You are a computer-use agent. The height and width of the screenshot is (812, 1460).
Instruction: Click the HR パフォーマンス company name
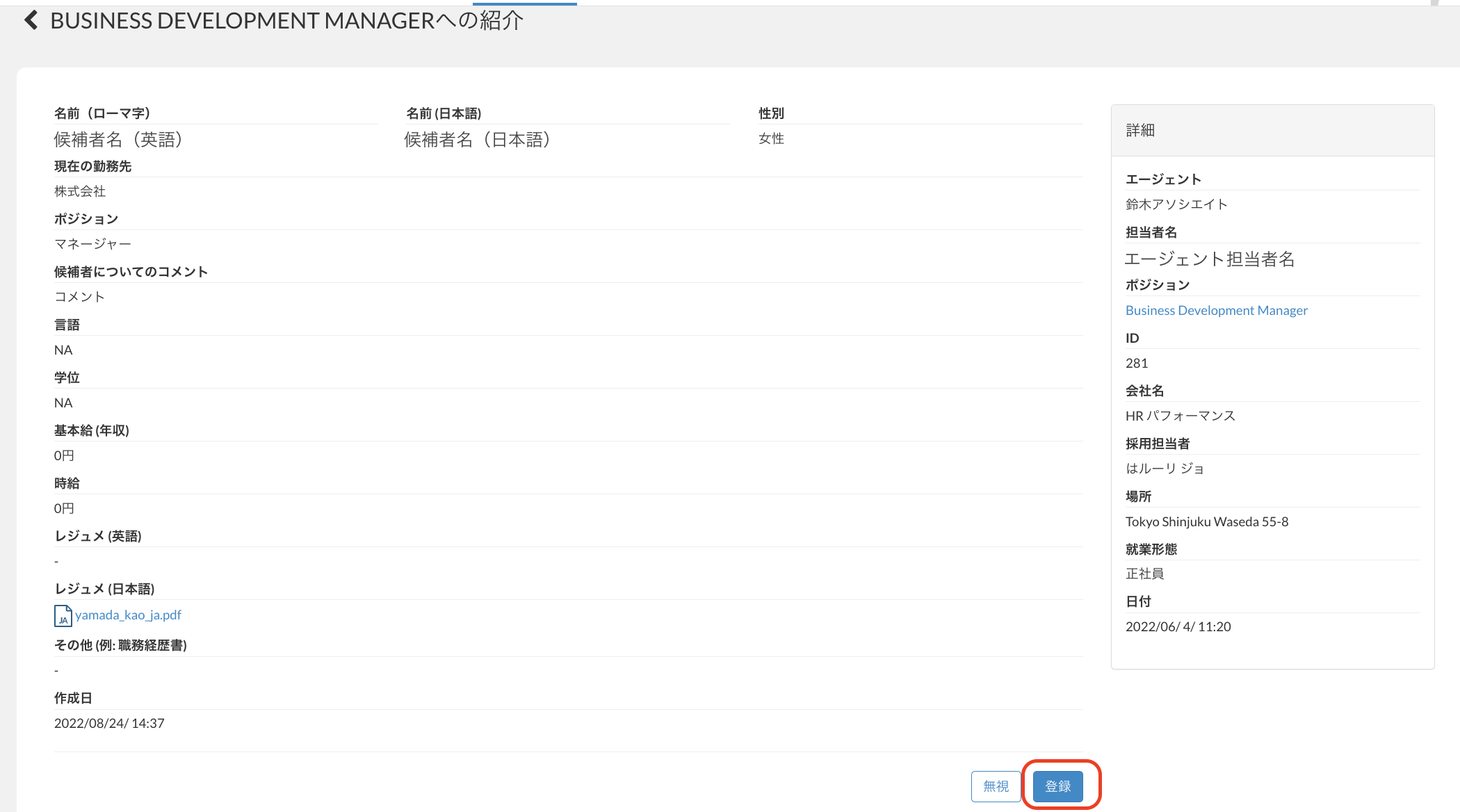(1180, 416)
